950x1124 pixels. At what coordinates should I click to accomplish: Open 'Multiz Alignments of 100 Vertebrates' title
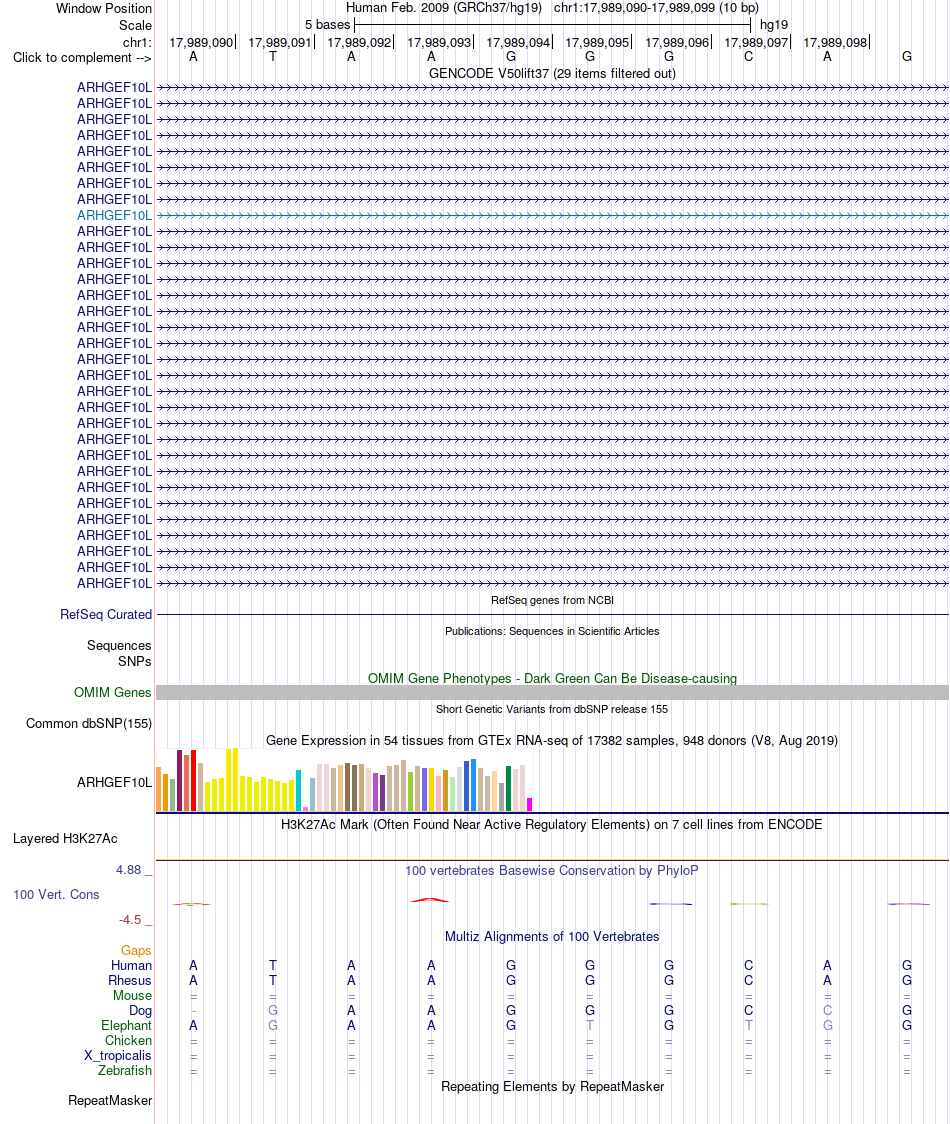pos(552,936)
